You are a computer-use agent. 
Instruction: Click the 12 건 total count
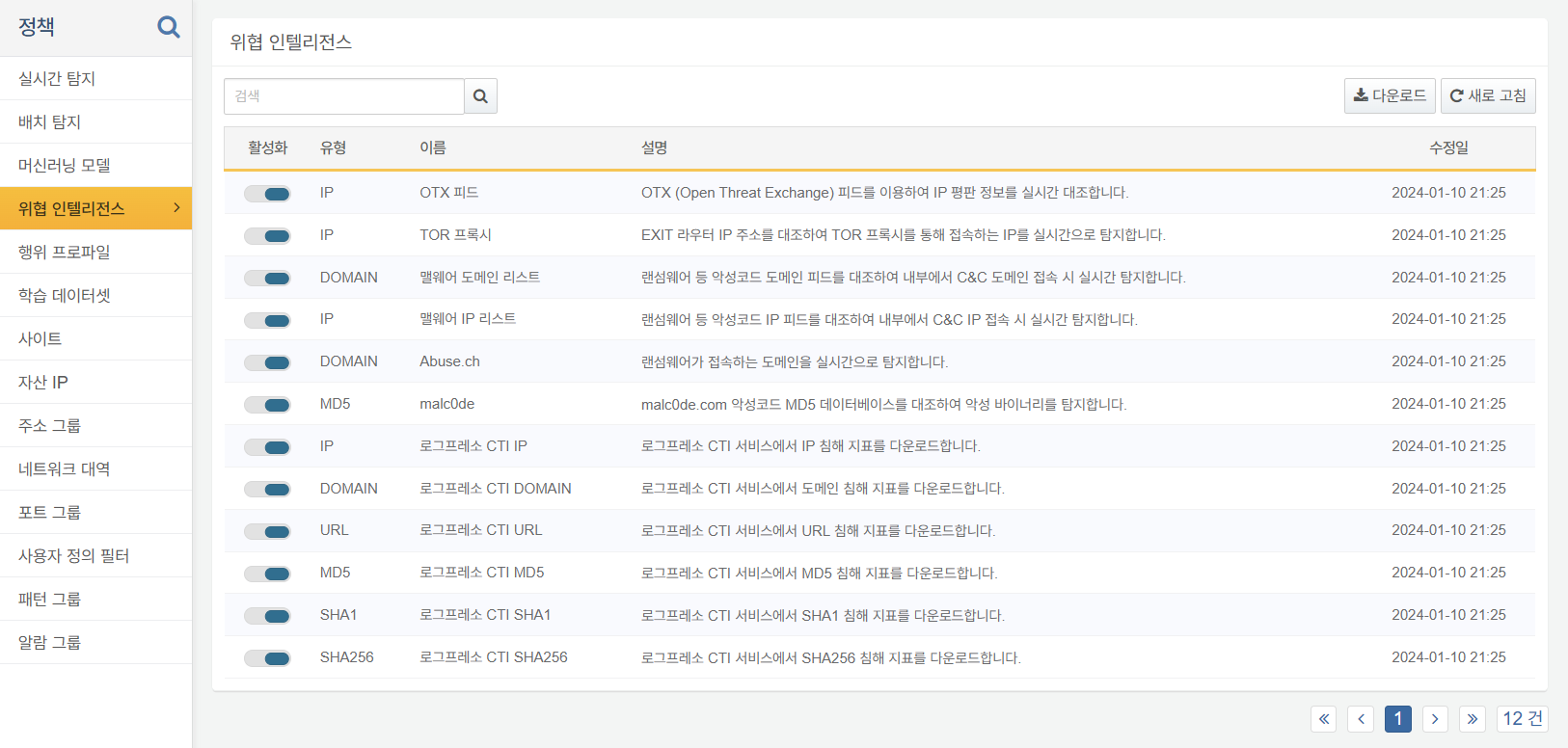click(1523, 719)
